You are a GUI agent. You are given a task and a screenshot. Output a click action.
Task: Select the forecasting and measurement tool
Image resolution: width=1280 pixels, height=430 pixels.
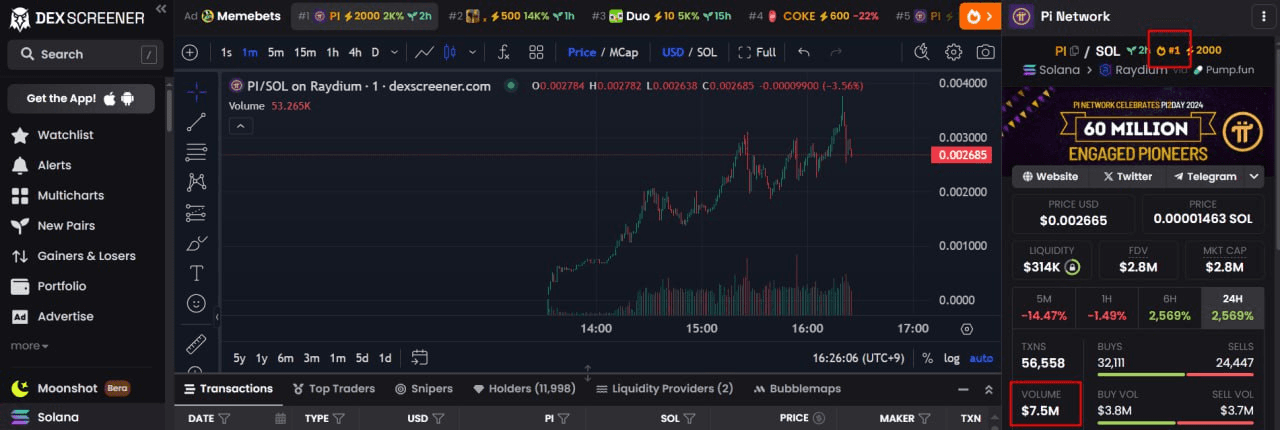coord(196,213)
